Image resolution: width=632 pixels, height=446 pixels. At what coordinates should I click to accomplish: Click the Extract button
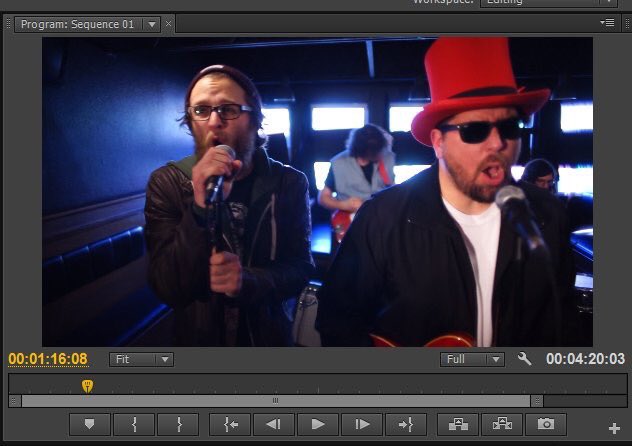[x=502, y=424]
